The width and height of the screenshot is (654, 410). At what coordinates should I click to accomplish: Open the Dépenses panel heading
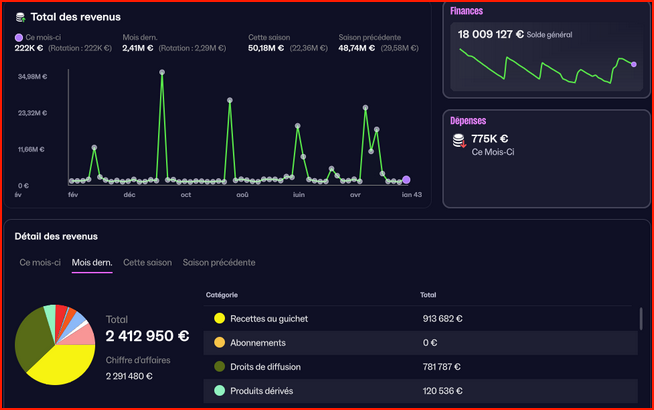[x=469, y=119]
